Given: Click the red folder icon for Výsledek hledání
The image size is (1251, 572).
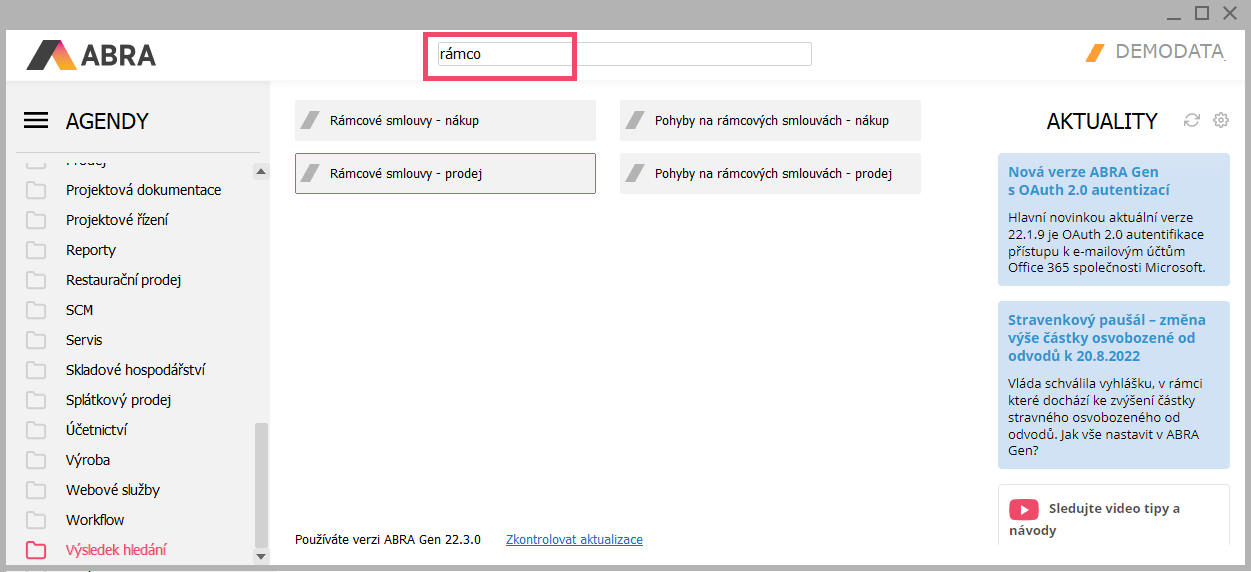Looking at the screenshot, I should click(36, 550).
